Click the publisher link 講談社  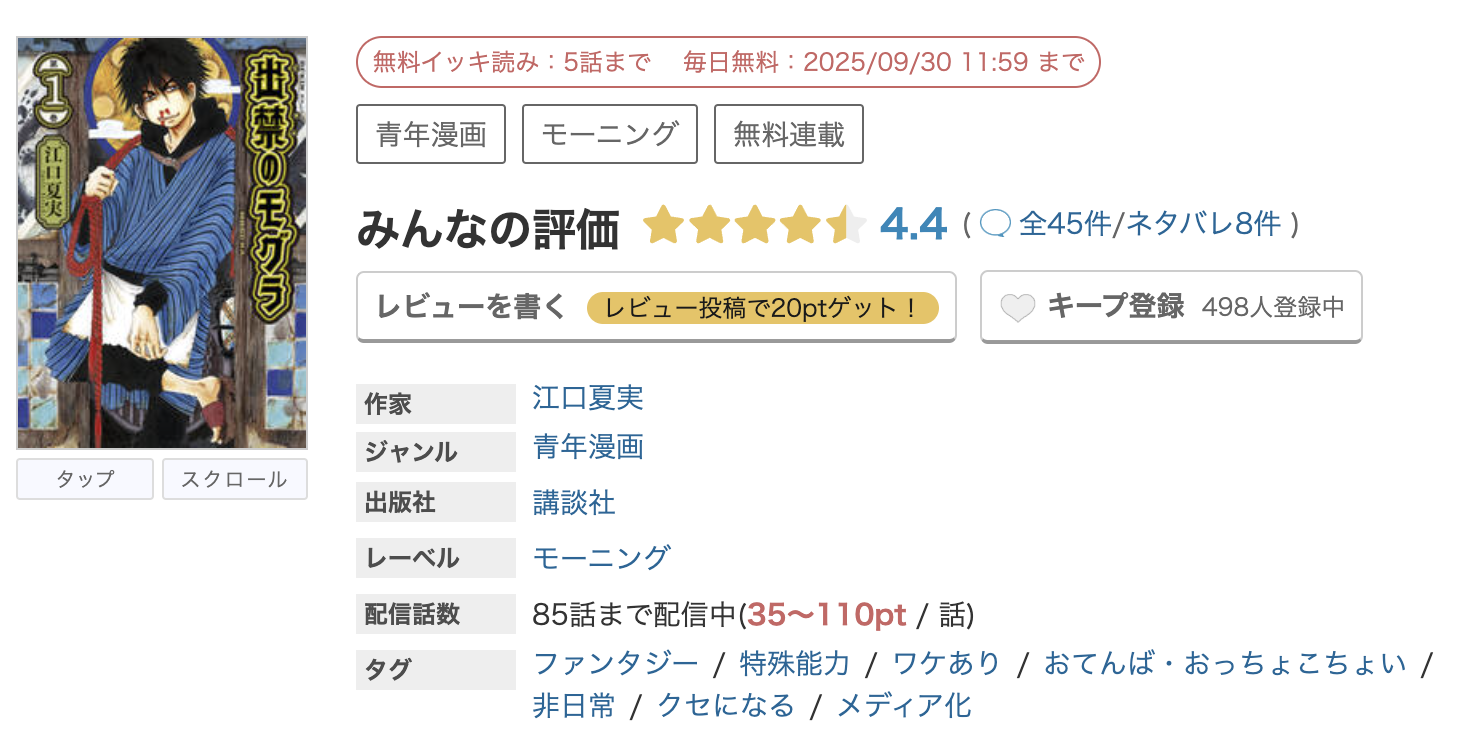(x=572, y=504)
